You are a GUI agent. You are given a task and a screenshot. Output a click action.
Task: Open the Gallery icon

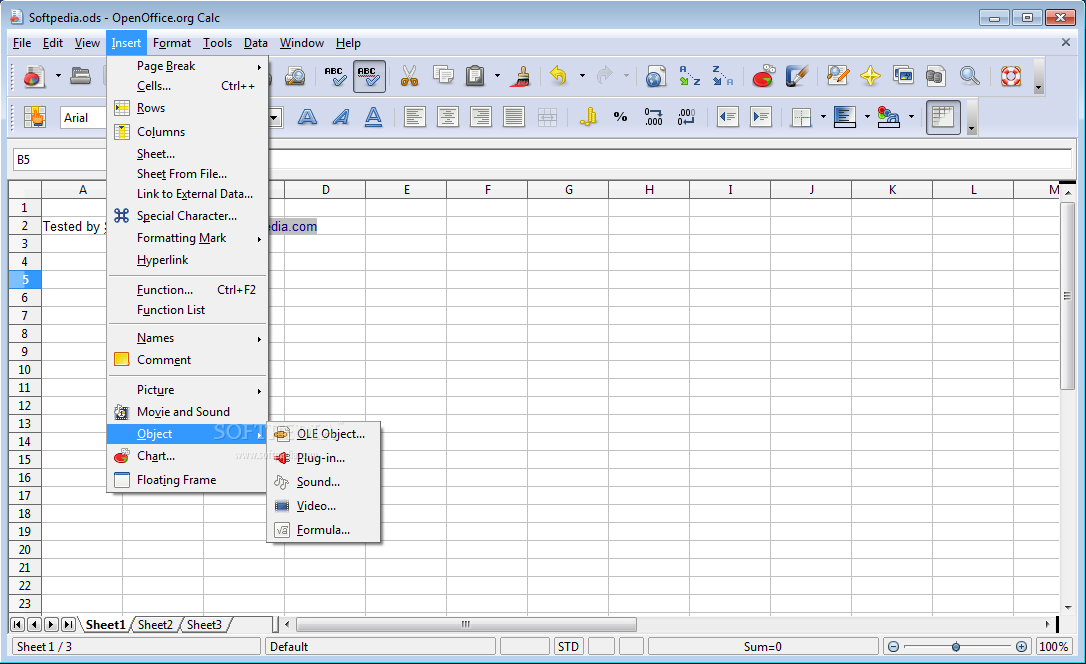point(903,75)
